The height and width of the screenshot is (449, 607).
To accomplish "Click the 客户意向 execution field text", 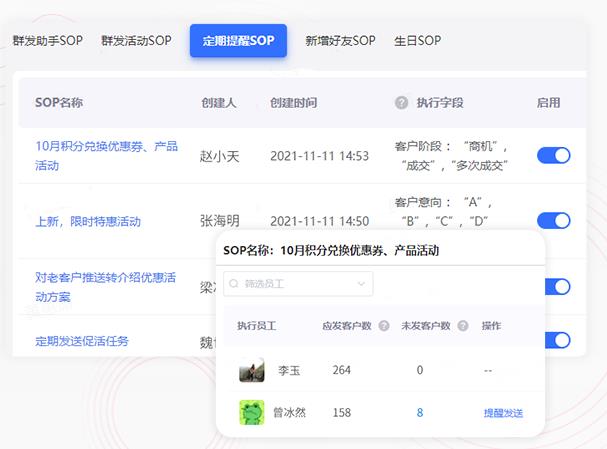I will (x=444, y=212).
